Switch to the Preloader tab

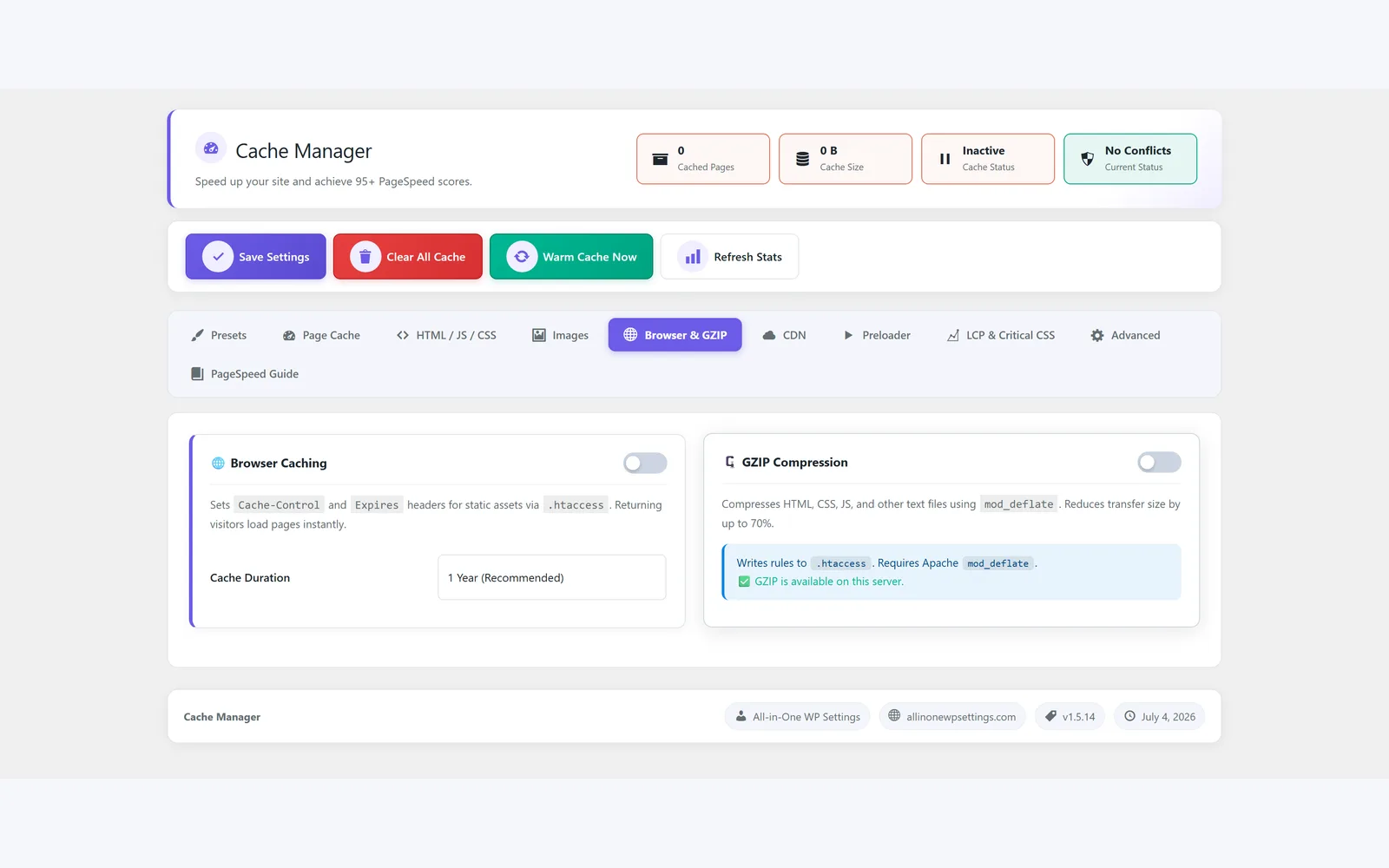point(877,335)
